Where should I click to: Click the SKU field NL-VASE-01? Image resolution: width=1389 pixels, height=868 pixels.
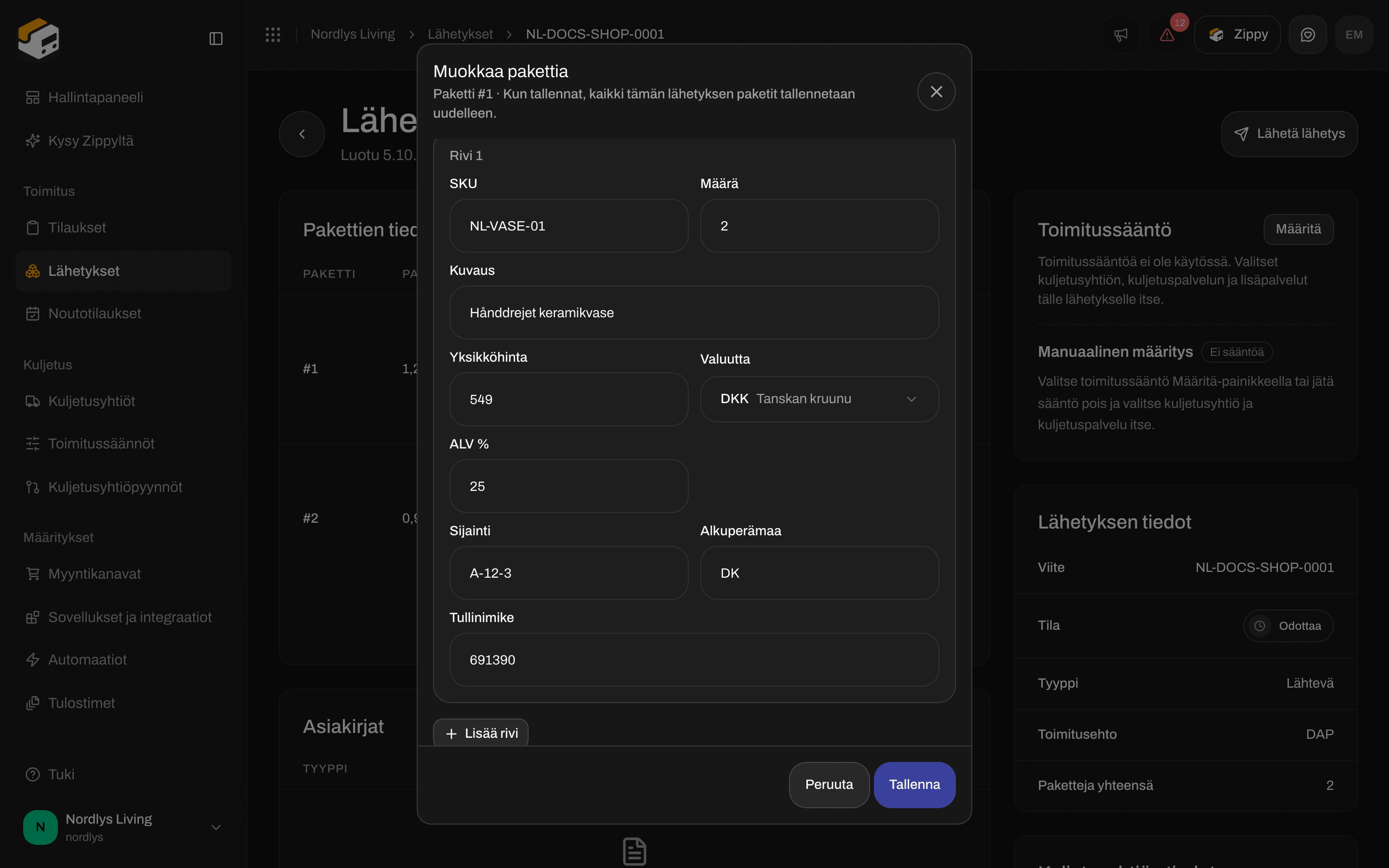568,226
